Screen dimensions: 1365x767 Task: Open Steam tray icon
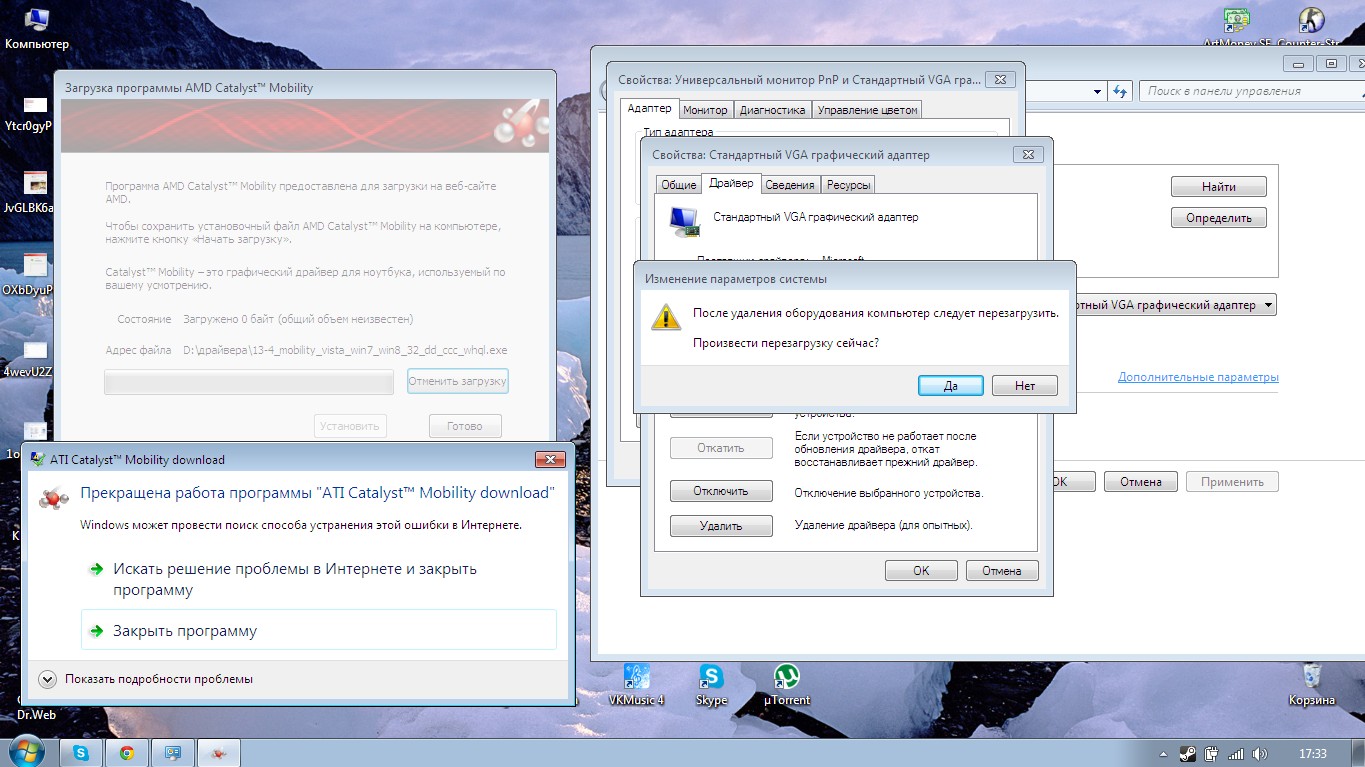coord(1187,753)
